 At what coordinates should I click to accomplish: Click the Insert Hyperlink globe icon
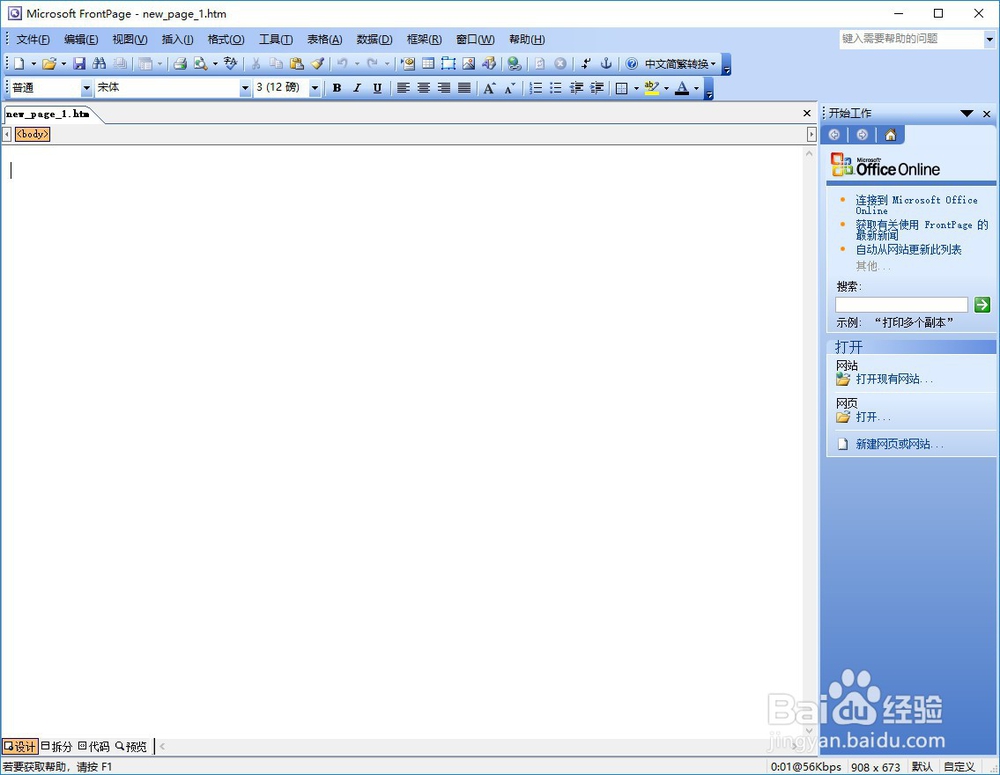click(514, 63)
